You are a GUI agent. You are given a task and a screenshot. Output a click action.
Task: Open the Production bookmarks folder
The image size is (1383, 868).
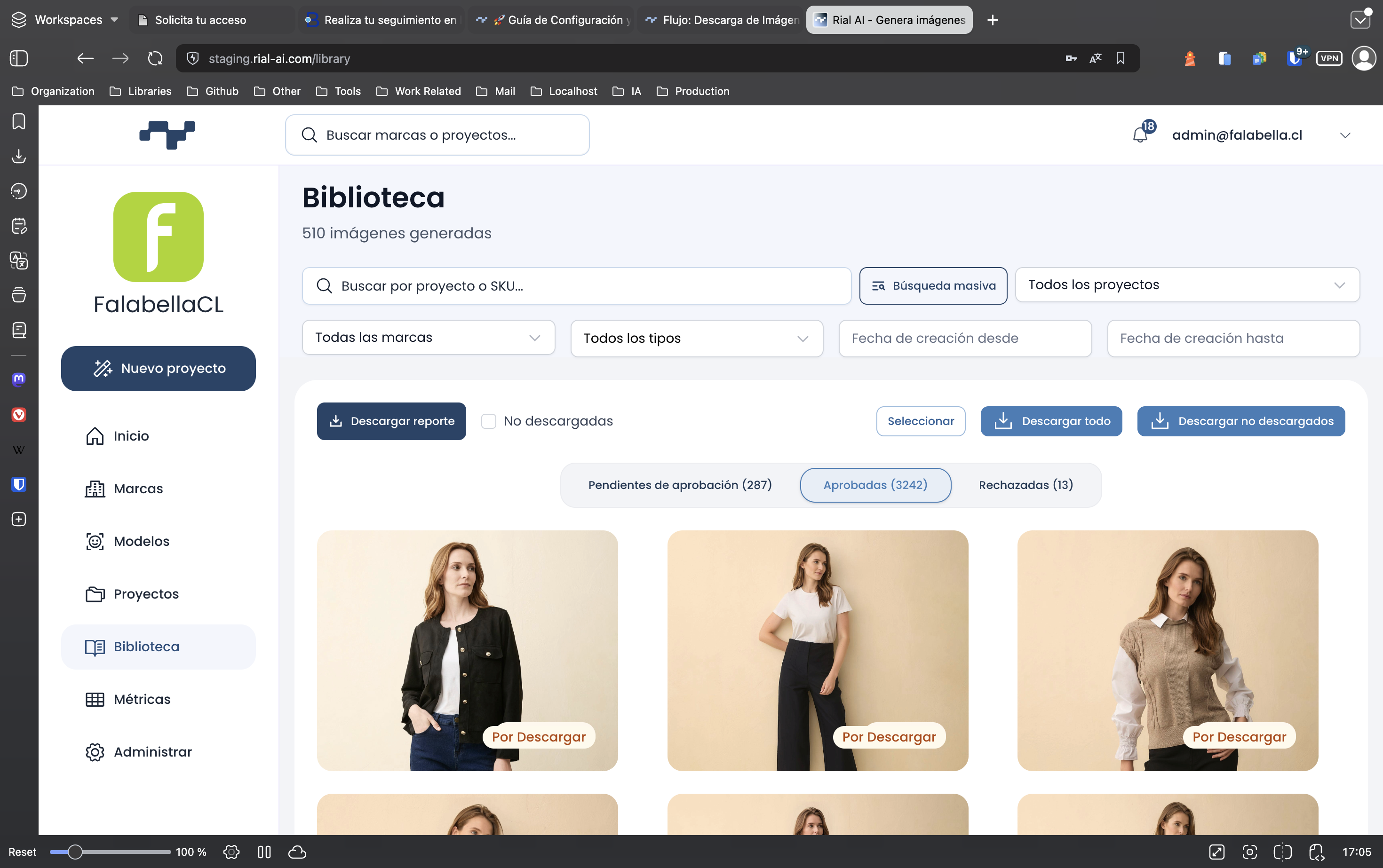click(692, 91)
